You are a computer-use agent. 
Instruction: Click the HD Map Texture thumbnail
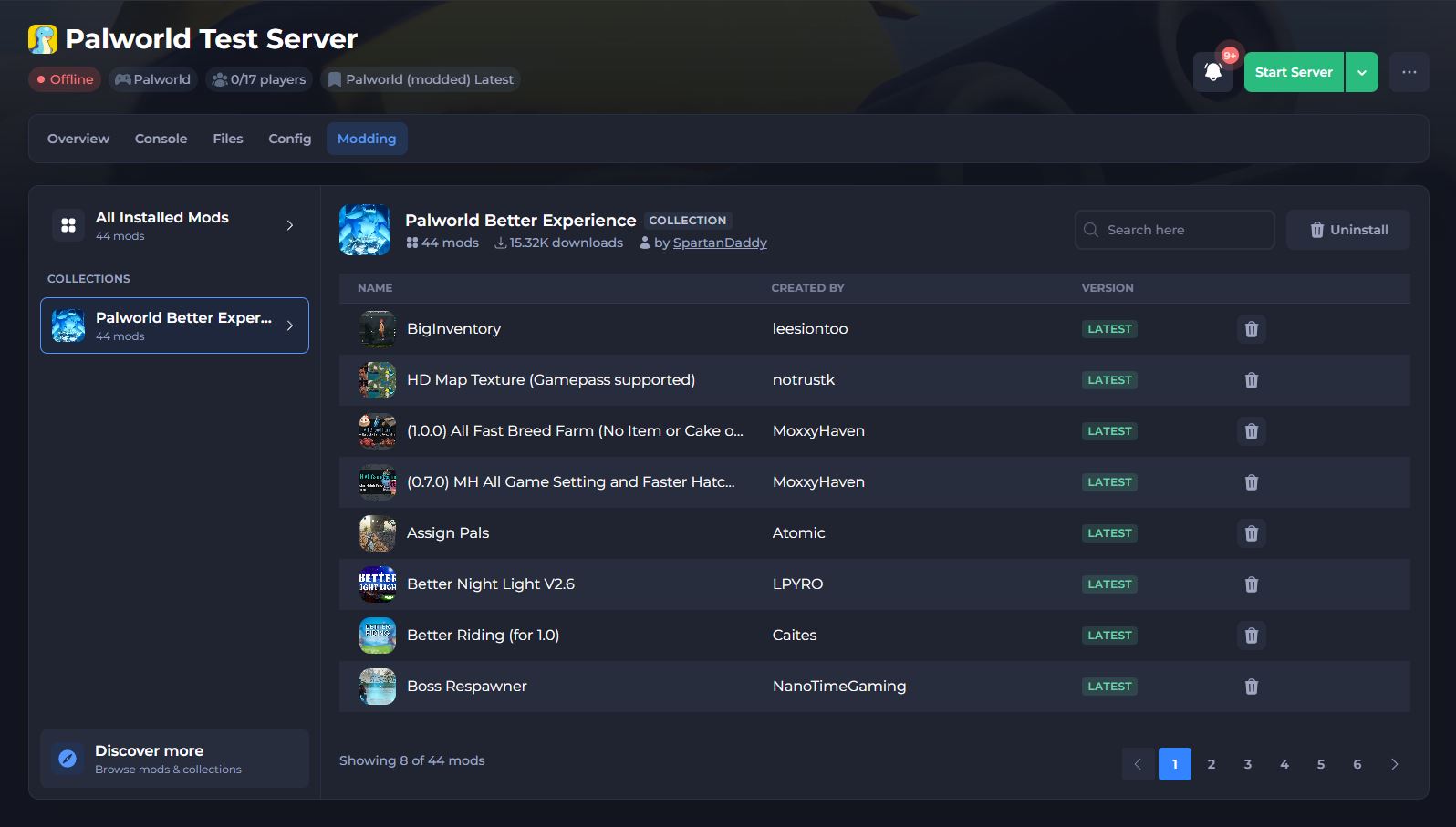(x=378, y=380)
